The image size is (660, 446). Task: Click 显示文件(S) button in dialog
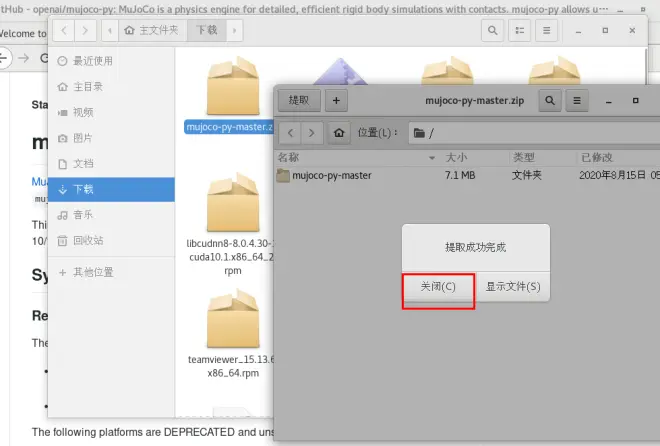tap(513, 287)
